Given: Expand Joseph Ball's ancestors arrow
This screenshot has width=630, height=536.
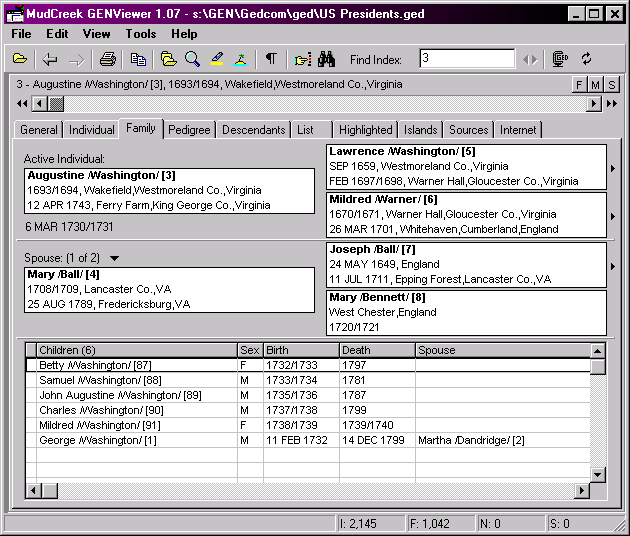Looking at the screenshot, I should (613, 265).
